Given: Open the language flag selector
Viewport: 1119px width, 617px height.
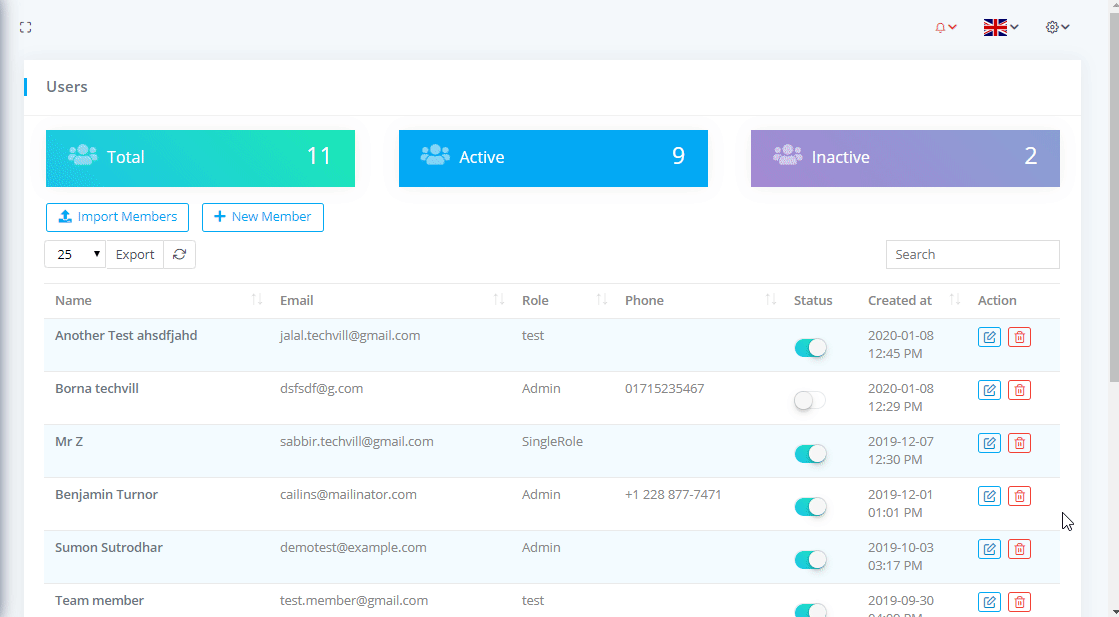Looking at the screenshot, I should click(x=1000, y=28).
